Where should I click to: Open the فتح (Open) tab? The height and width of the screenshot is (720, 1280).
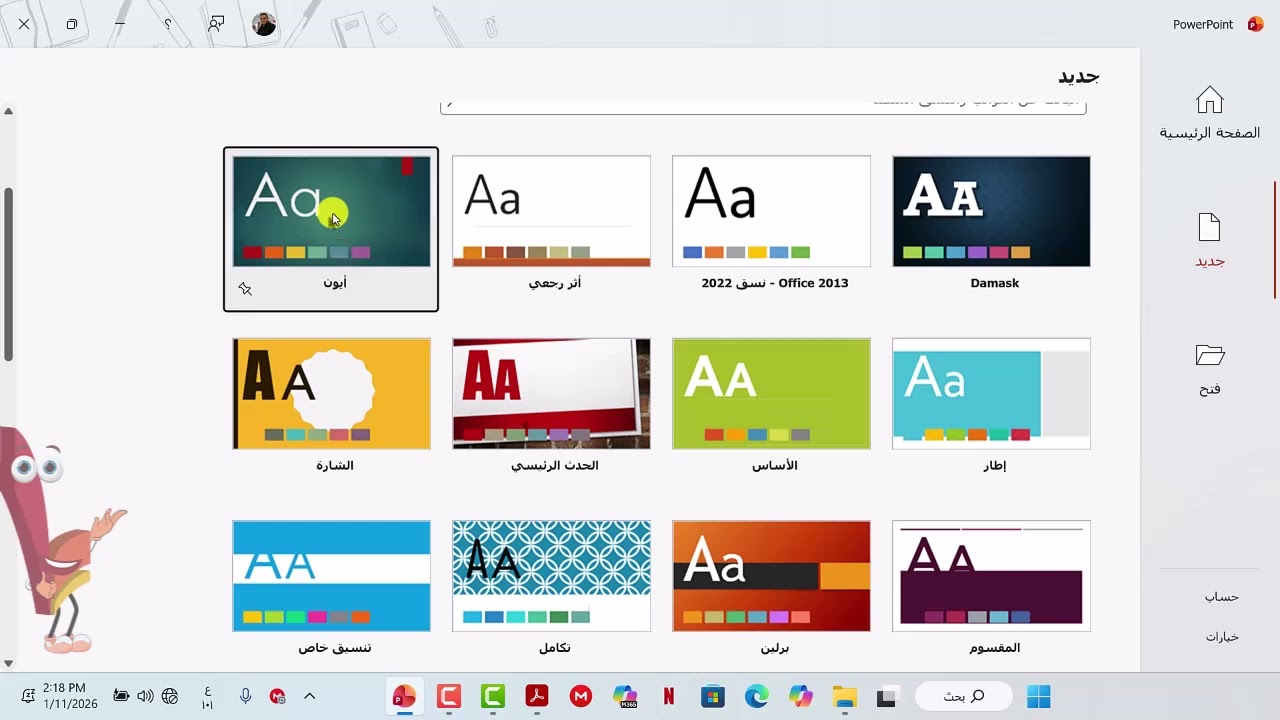click(x=1209, y=369)
